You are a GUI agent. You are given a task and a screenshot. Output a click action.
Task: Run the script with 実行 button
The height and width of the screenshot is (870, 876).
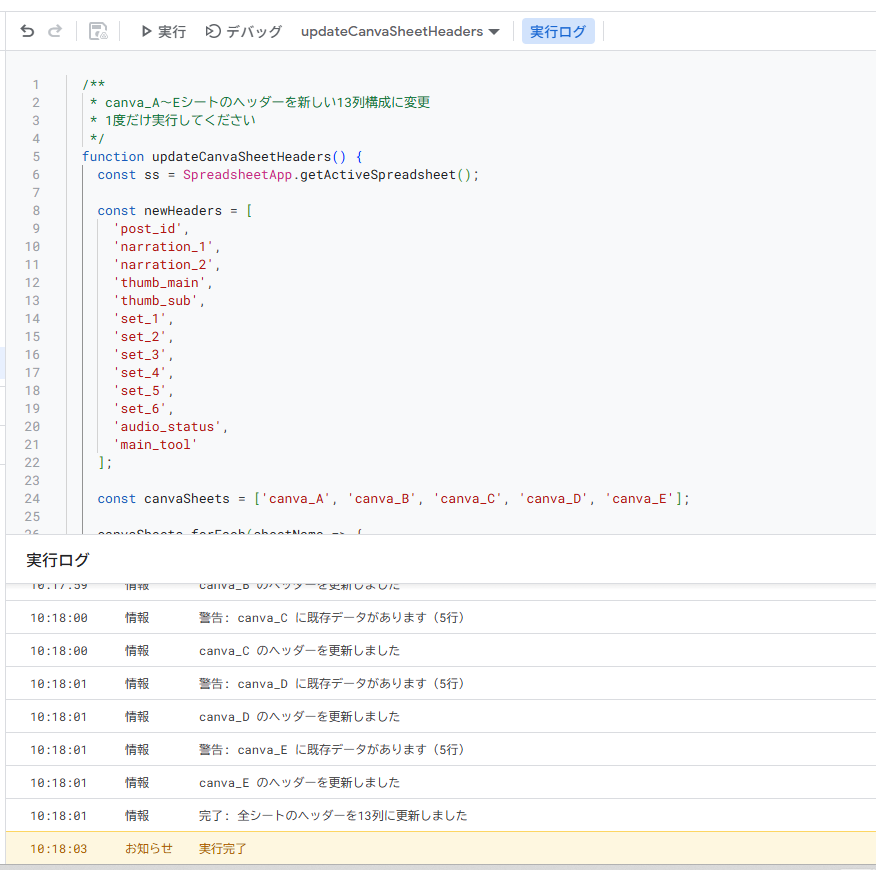point(162,32)
